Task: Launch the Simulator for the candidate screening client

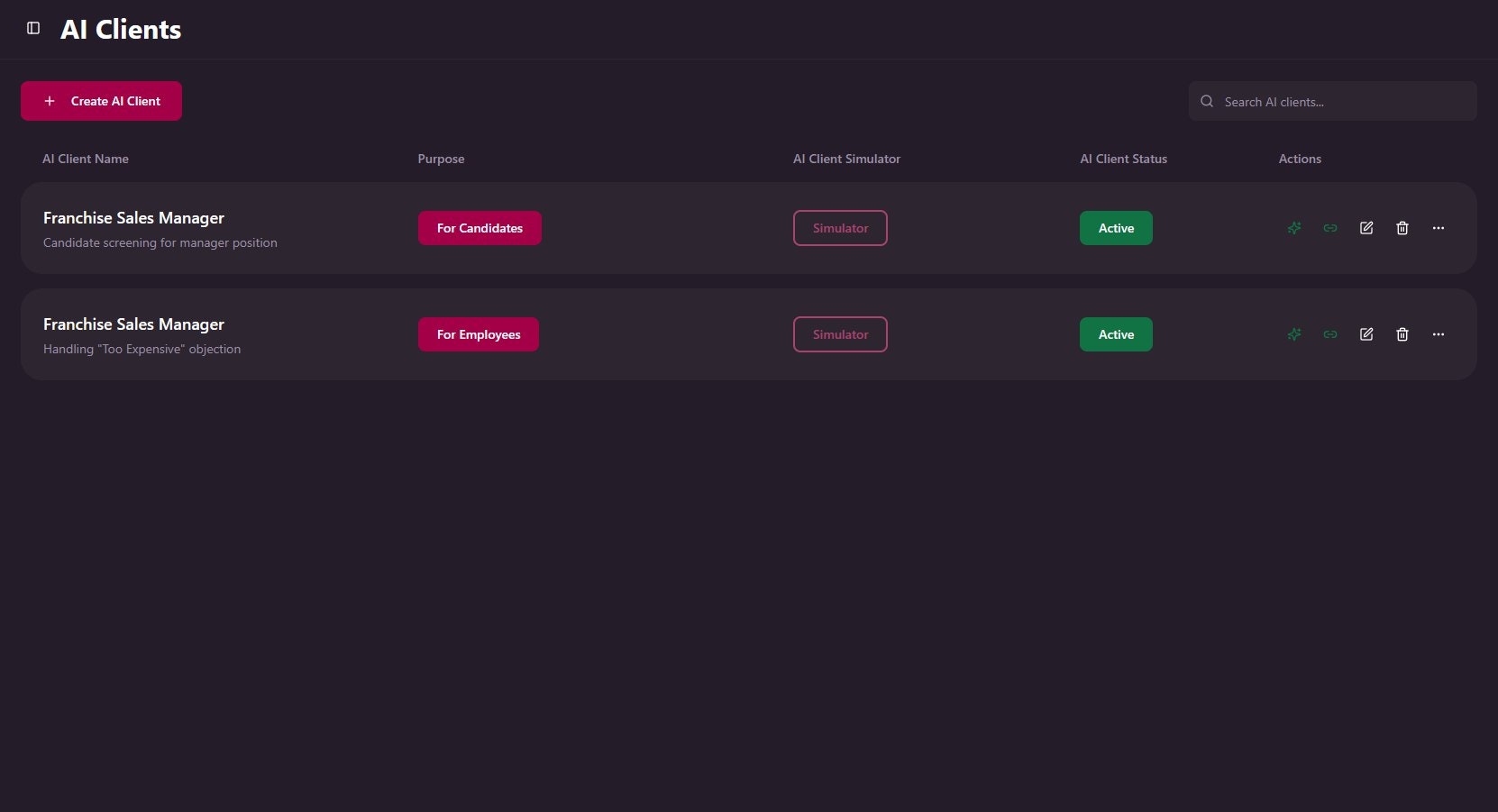Action: pos(840,228)
